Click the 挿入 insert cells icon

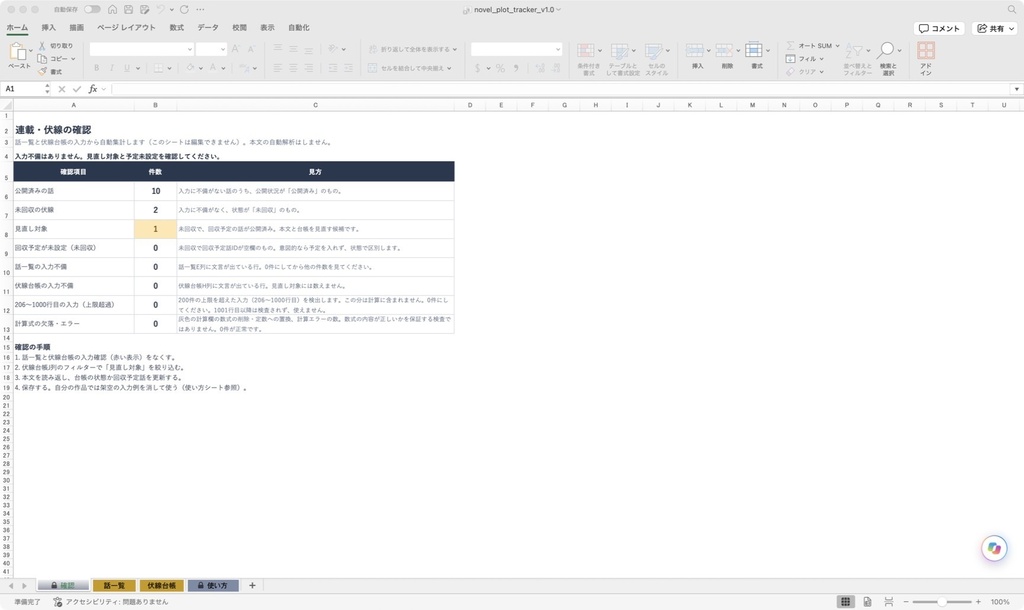(x=695, y=51)
